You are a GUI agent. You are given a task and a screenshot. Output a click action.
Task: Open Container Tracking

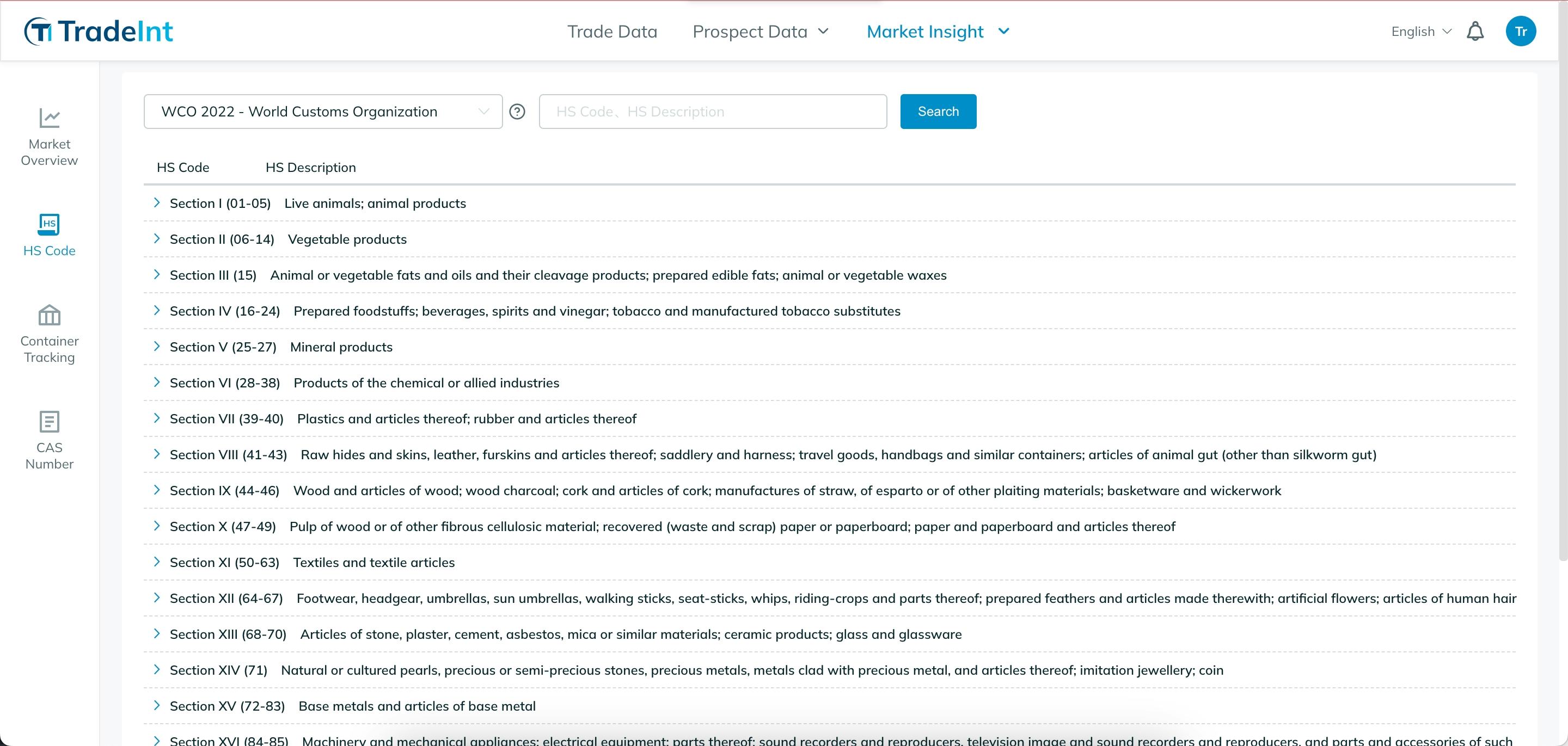pyautogui.click(x=48, y=334)
